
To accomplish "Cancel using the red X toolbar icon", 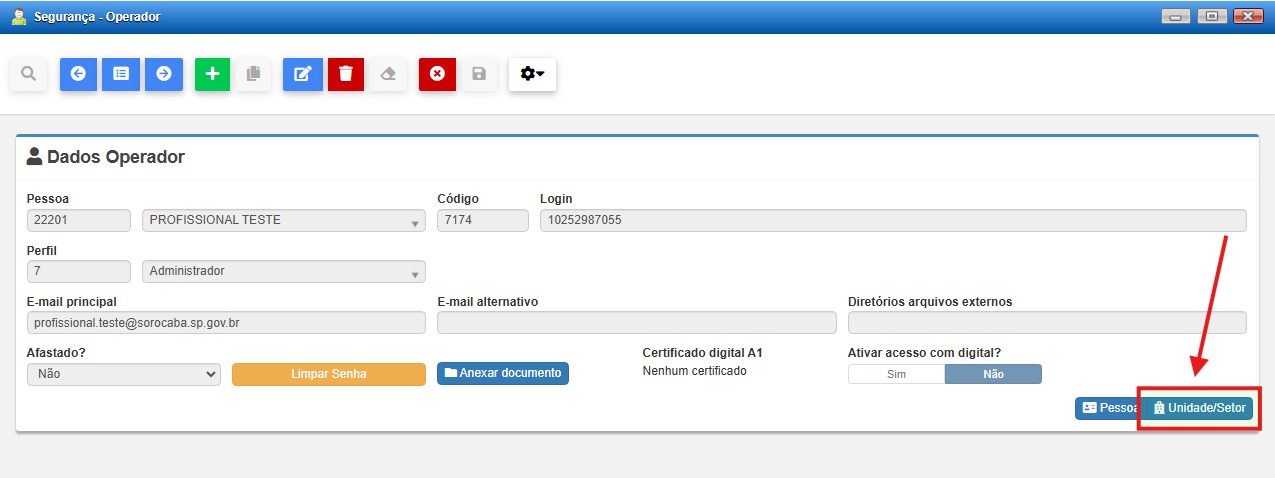I will click(437, 74).
